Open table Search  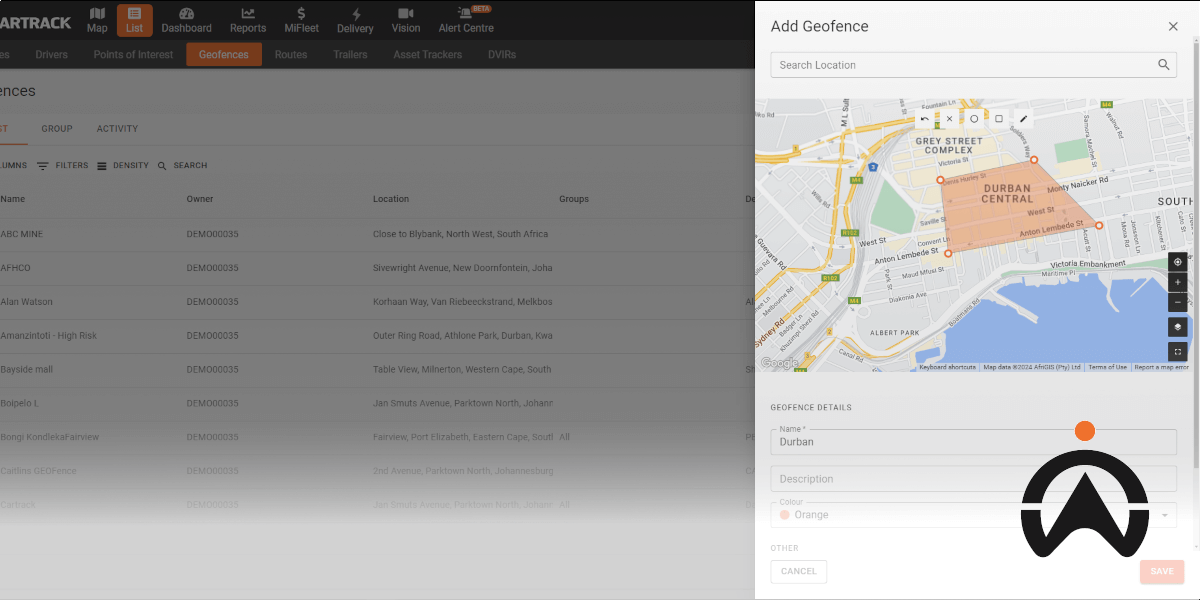(183, 166)
